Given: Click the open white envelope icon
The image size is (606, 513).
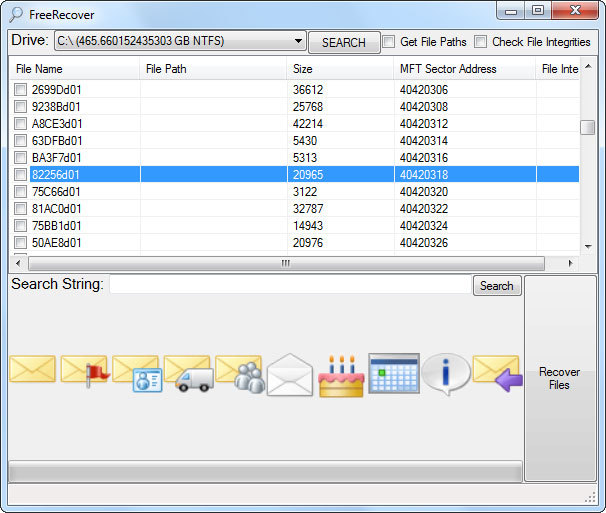Looking at the screenshot, I should (290, 375).
